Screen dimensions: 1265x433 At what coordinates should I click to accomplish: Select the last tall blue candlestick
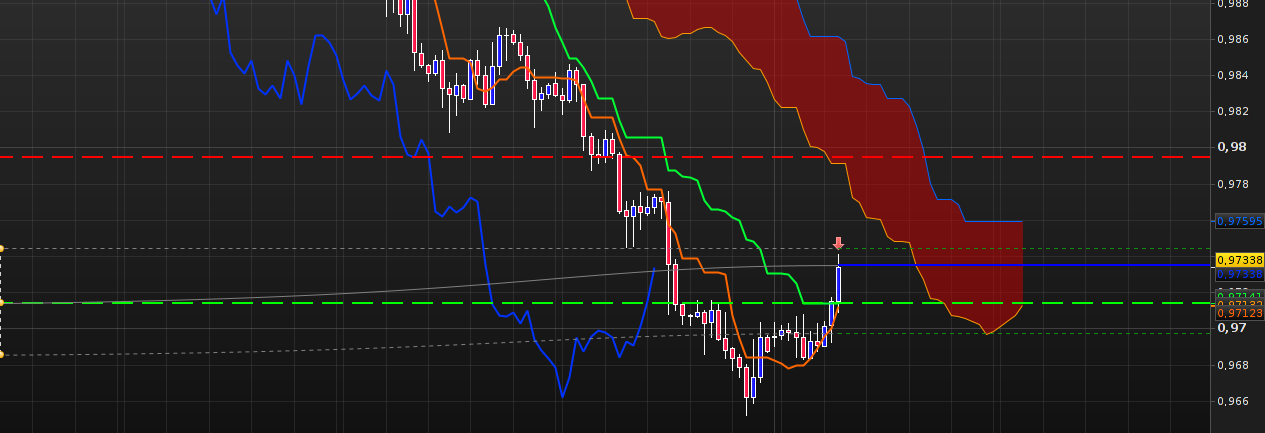[x=838, y=284]
